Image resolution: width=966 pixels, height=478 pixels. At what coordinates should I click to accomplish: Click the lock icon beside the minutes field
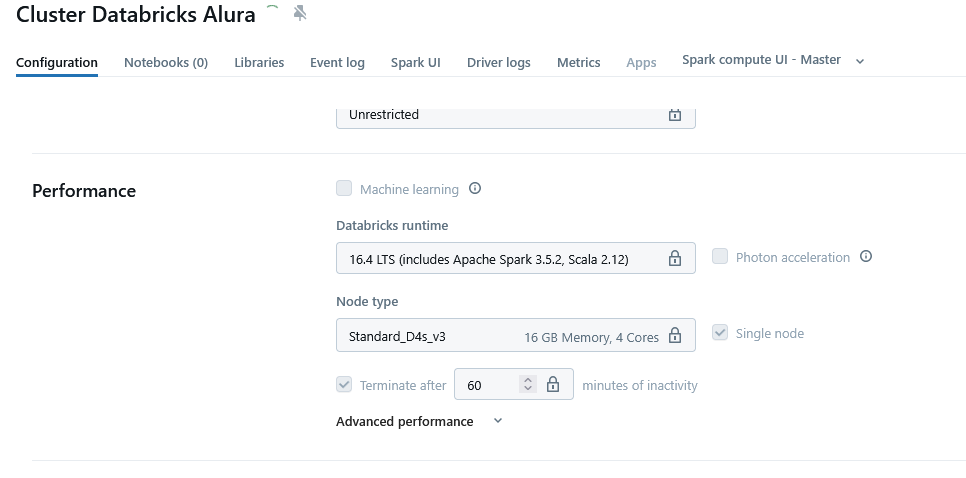point(552,385)
